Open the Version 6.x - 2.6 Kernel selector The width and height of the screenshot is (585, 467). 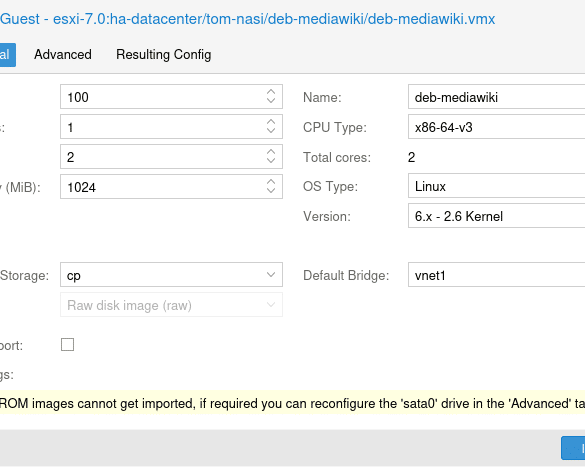click(x=497, y=216)
